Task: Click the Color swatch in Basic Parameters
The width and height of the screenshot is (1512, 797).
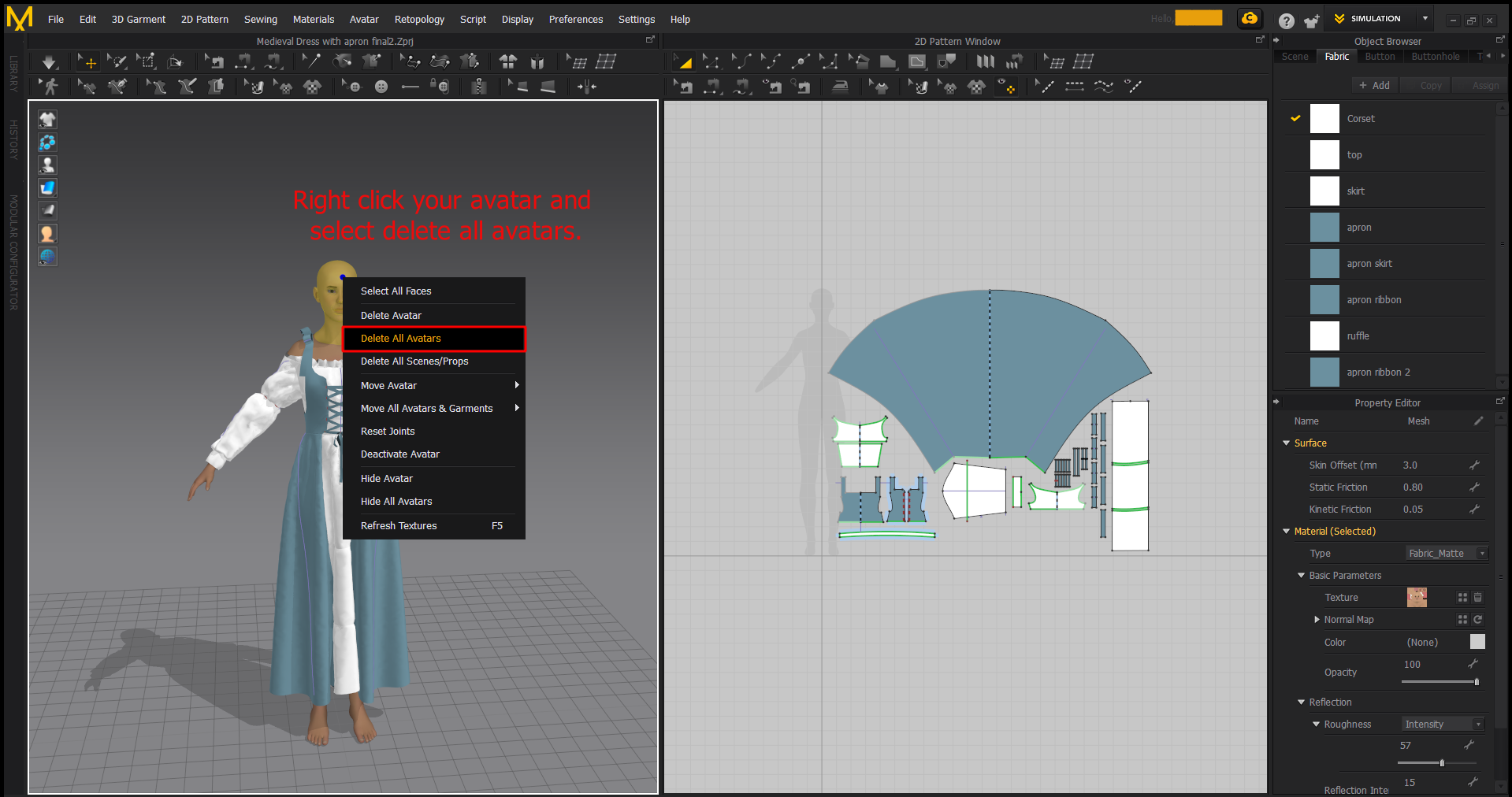Action: click(1477, 642)
